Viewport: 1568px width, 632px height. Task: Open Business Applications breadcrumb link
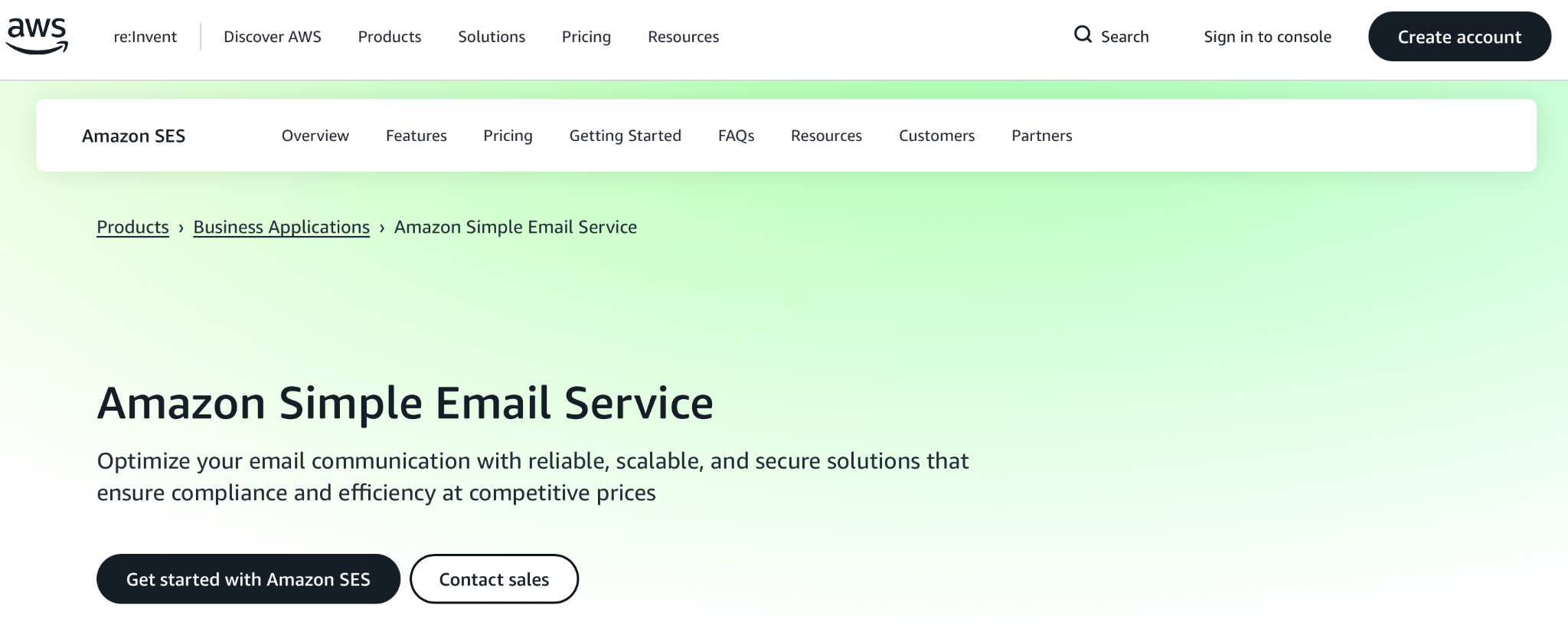click(281, 227)
